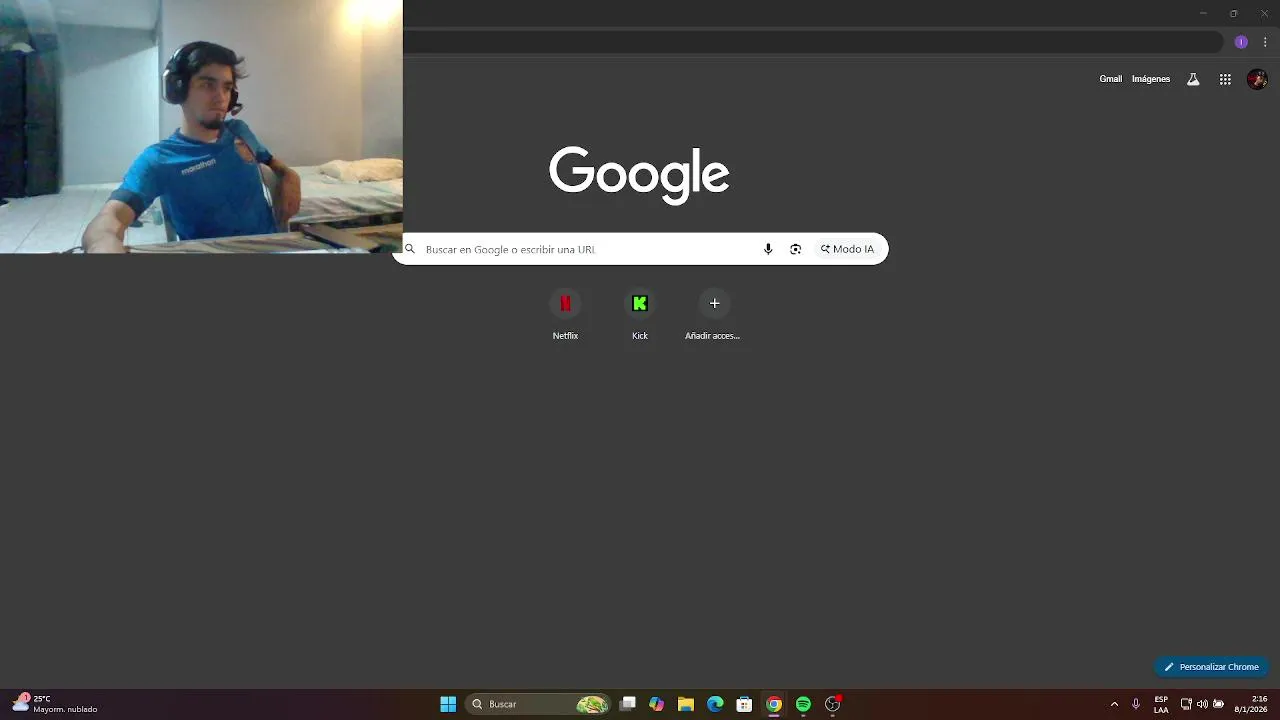Click the Chrome address bar
This screenshot has width=1280, height=720.
pyautogui.click(x=812, y=42)
